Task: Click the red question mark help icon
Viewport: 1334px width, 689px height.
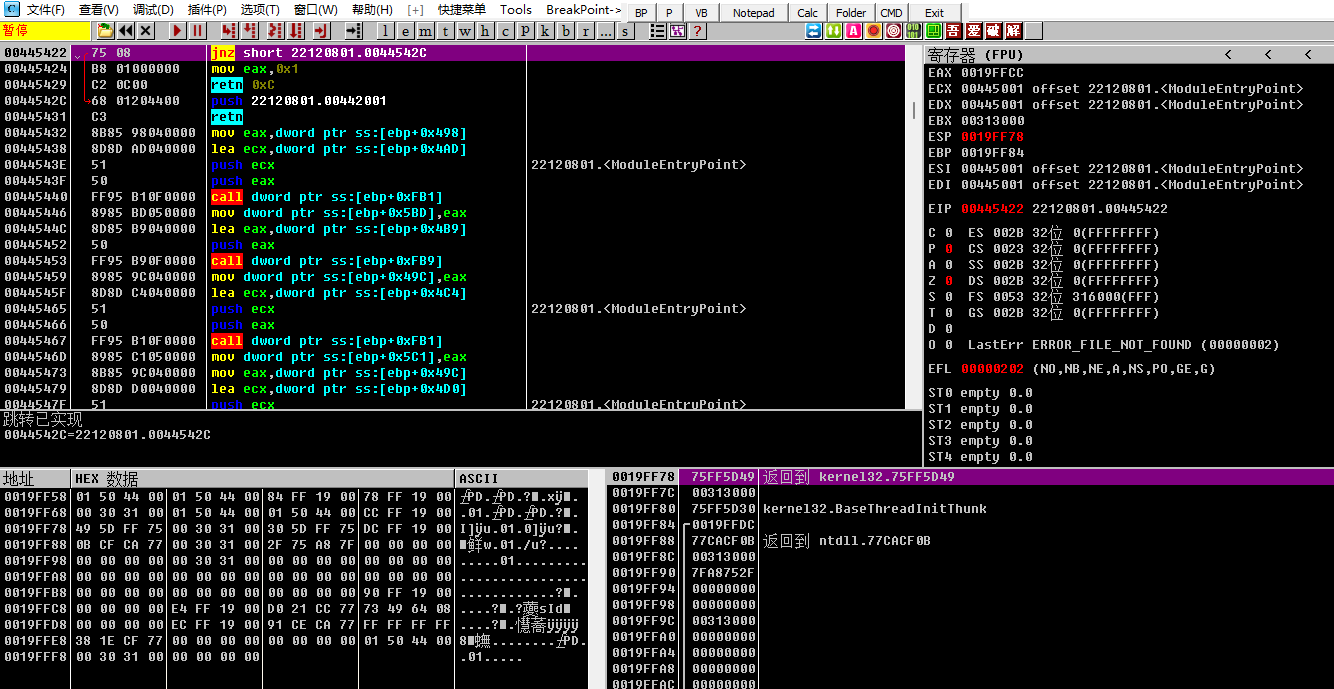Action: (x=697, y=31)
